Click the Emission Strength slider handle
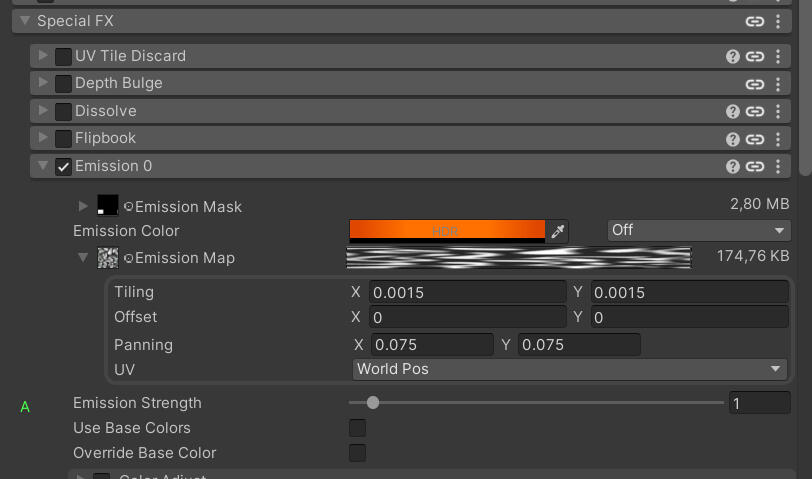Screen dimensions: 812x479 click(373, 403)
